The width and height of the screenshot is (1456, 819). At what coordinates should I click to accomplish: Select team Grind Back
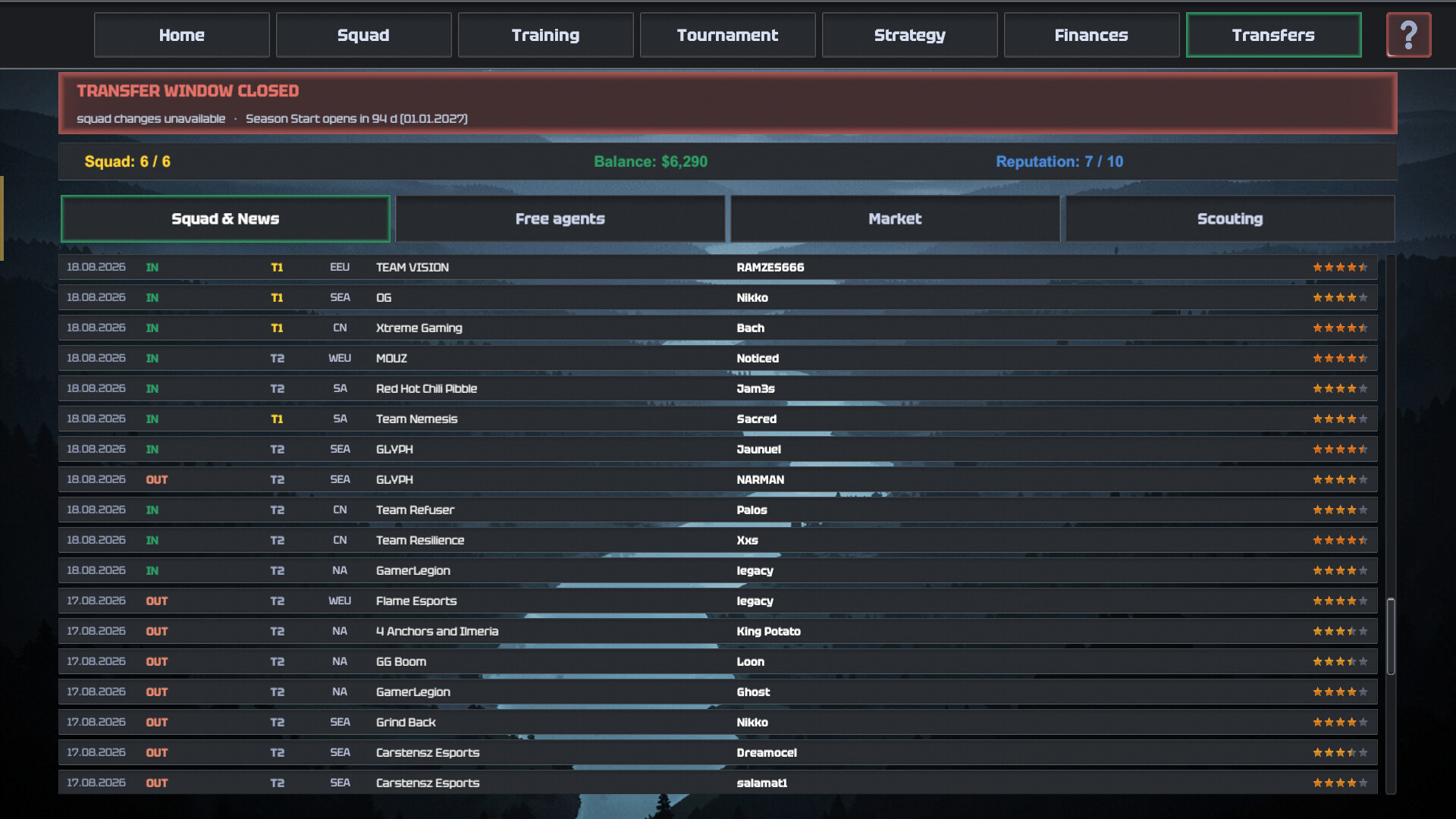click(406, 722)
